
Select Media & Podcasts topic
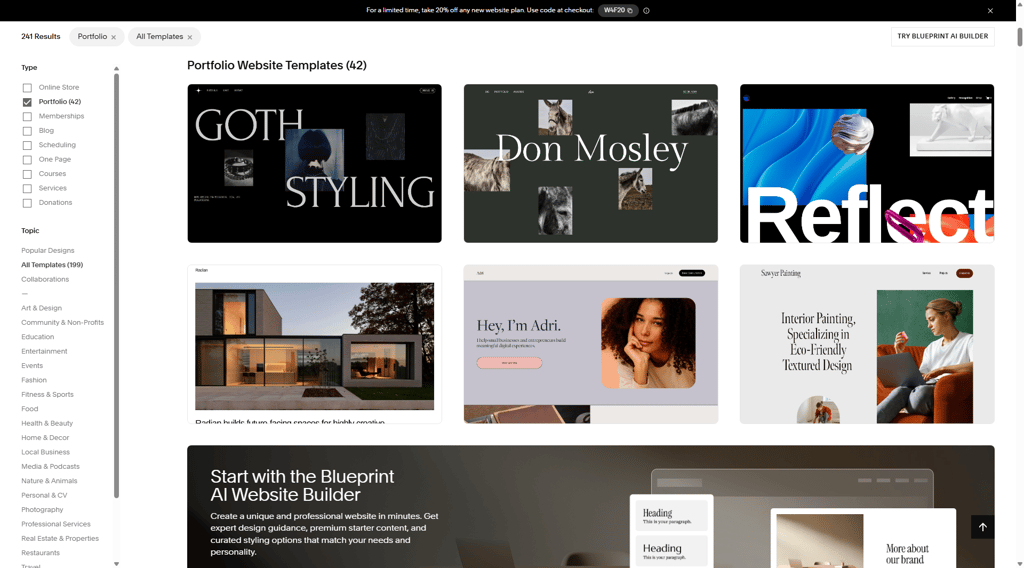tap(50, 466)
